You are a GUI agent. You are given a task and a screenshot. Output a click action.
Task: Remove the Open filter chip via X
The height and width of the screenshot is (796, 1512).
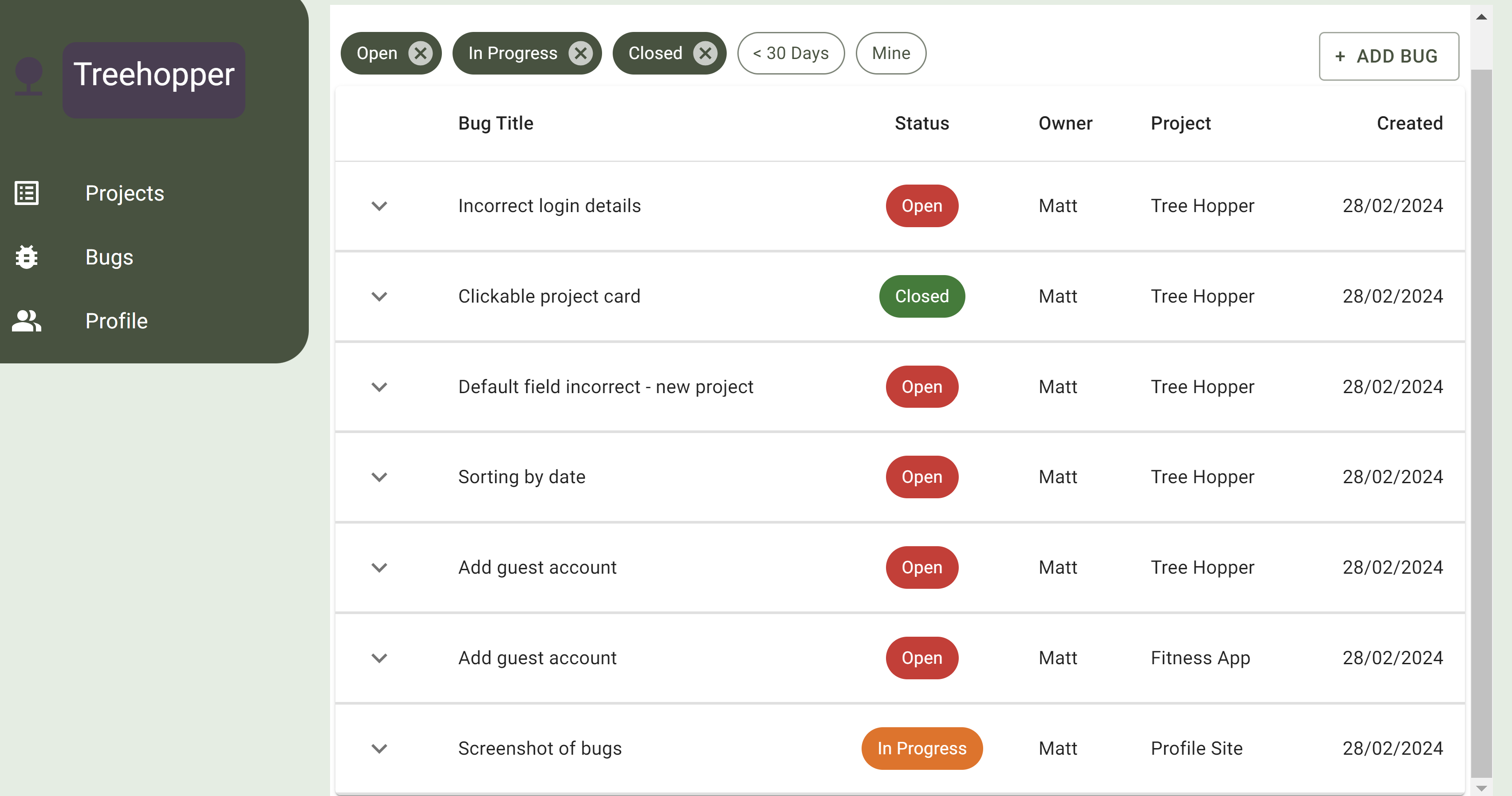420,53
